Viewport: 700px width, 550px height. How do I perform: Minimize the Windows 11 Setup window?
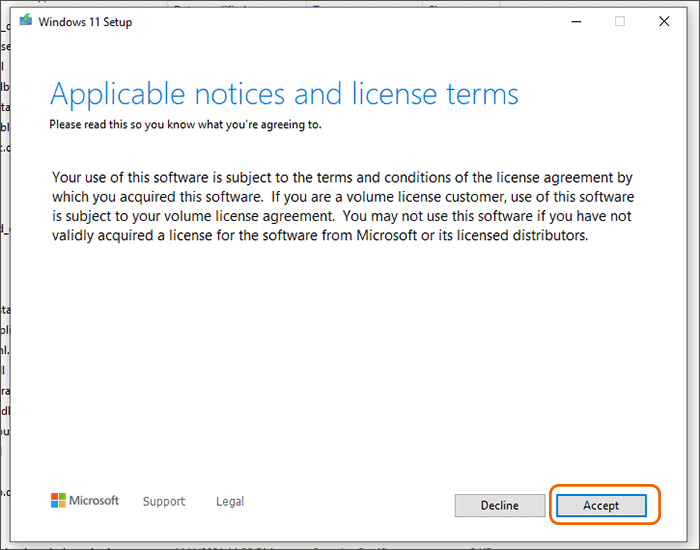pos(576,21)
